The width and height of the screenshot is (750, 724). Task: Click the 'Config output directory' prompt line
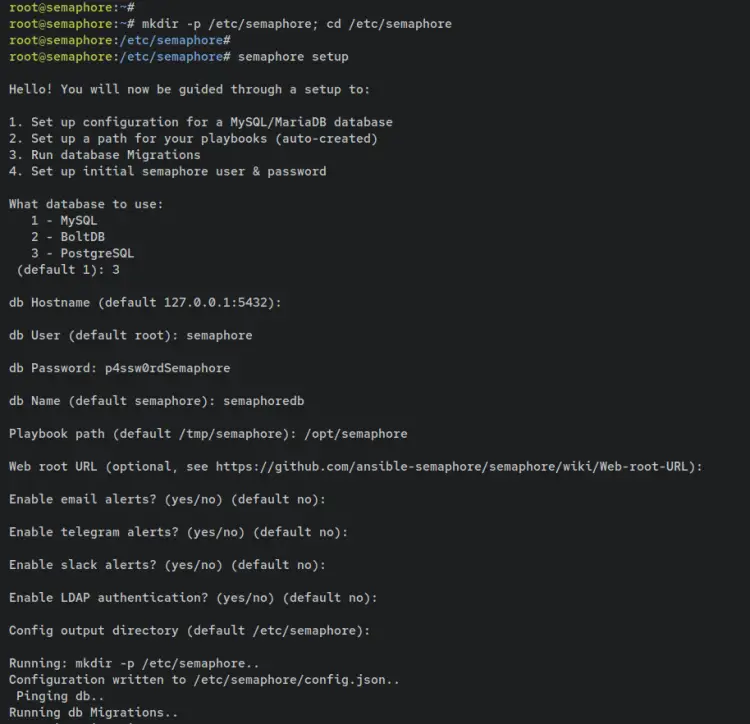(189, 631)
